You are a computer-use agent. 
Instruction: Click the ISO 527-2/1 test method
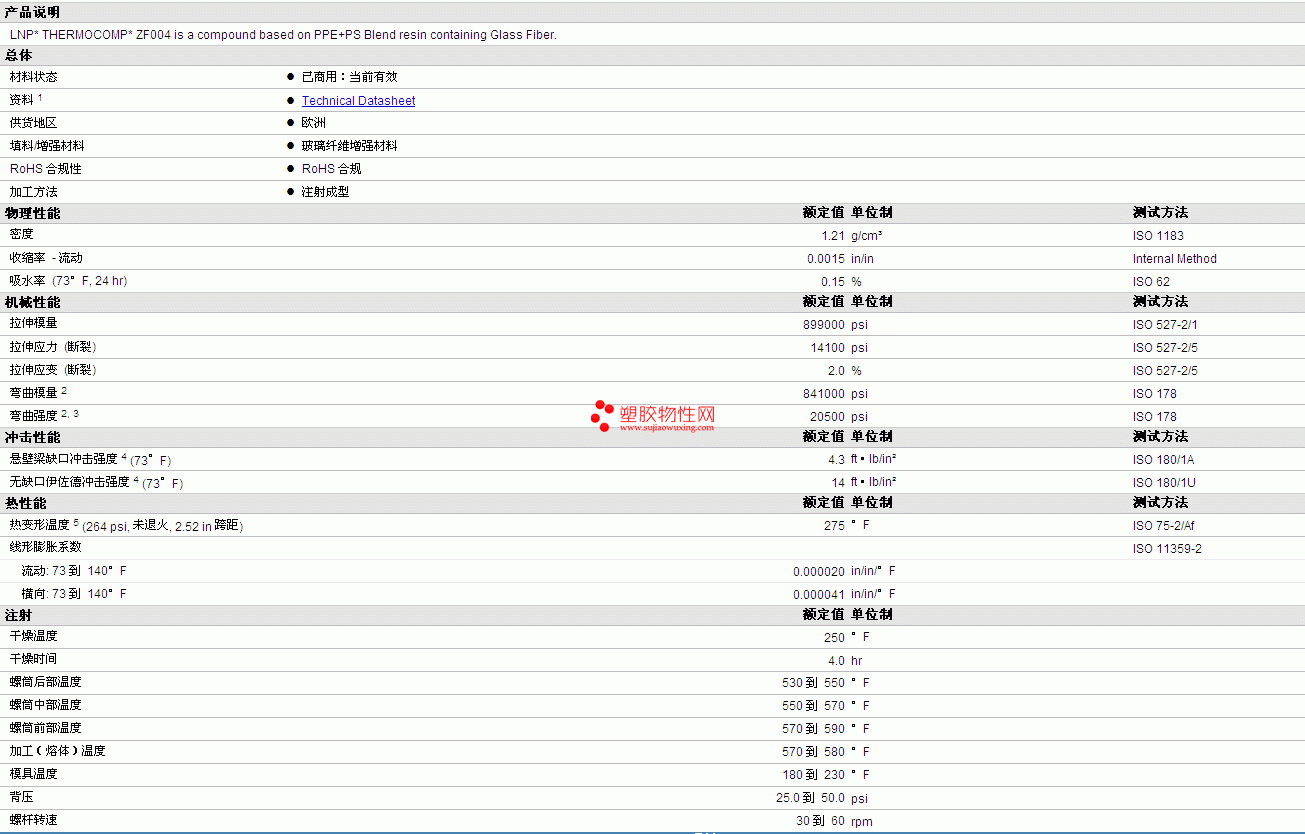[1165, 325]
